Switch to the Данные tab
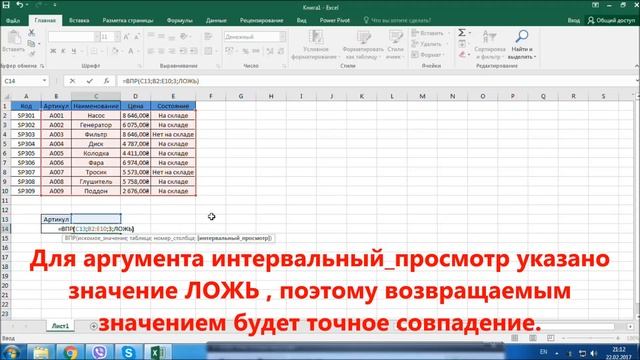The width and height of the screenshot is (640, 360). coord(216,20)
